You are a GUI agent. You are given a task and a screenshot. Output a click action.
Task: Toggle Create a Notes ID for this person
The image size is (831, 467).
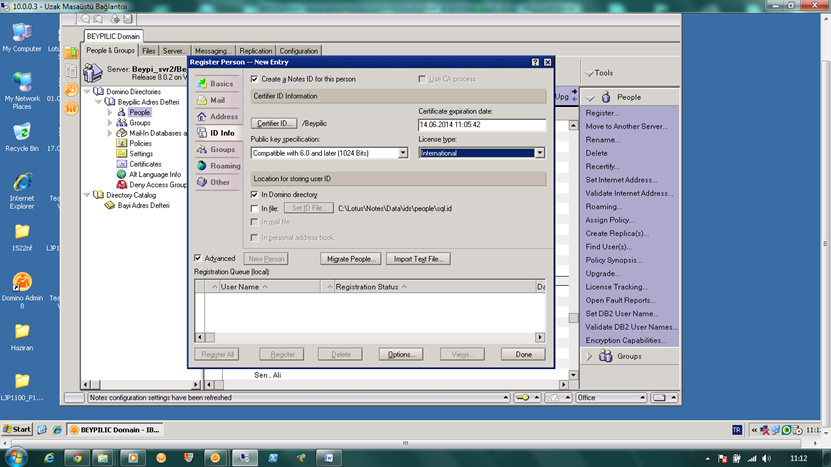pyautogui.click(x=254, y=79)
